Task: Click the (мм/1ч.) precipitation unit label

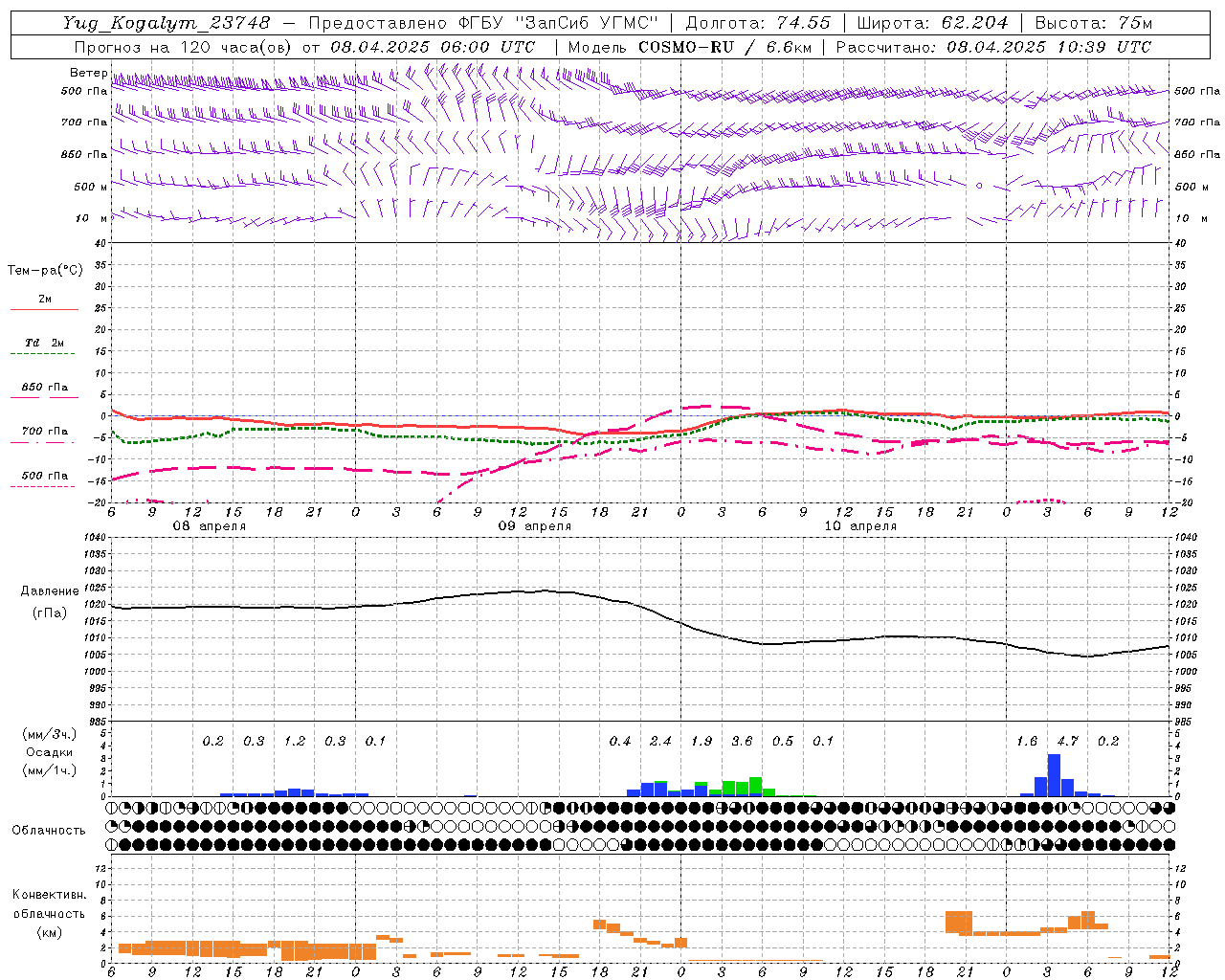Action: 49,770
